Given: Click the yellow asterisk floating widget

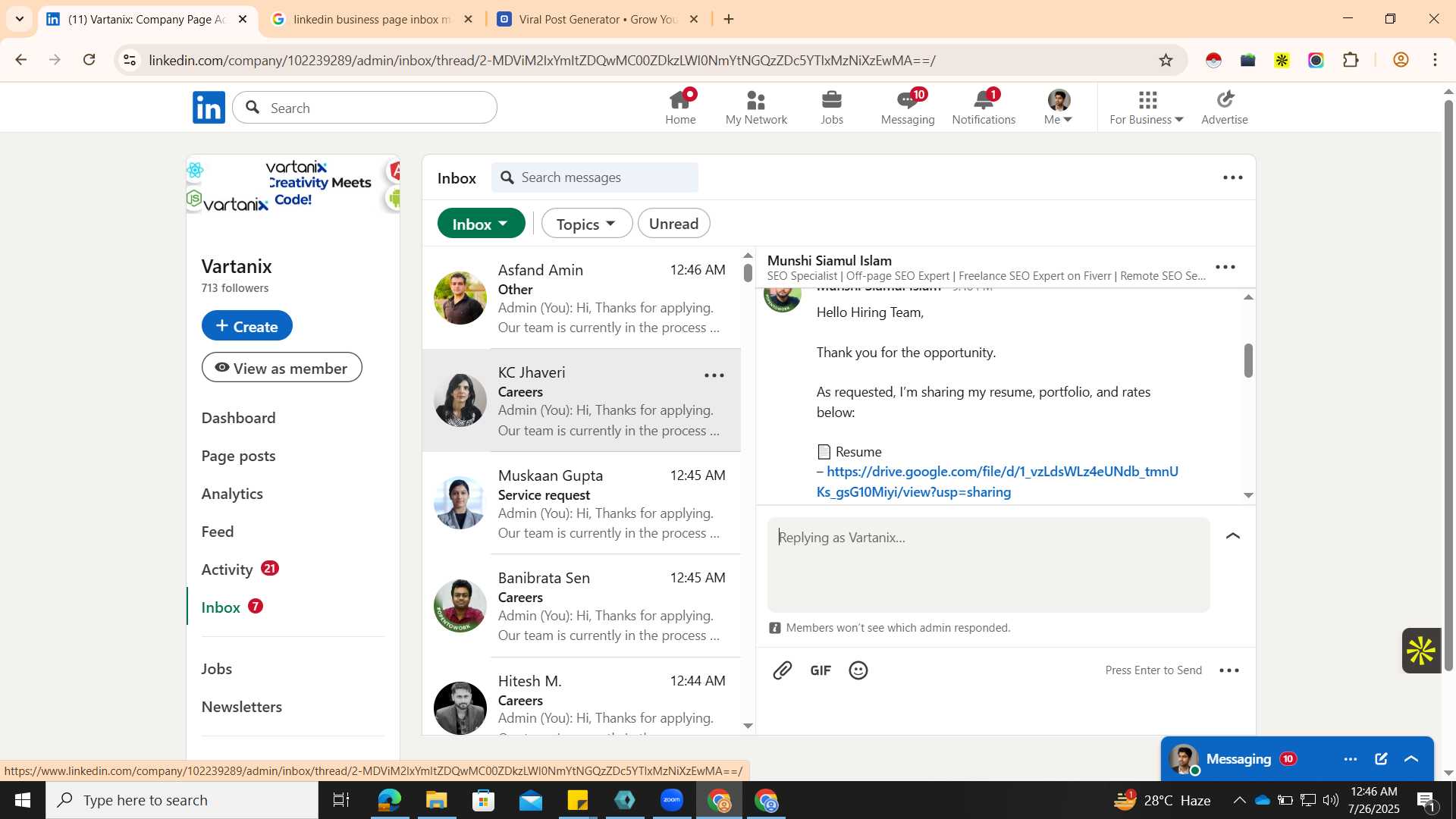Looking at the screenshot, I should pyautogui.click(x=1421, y=651).
